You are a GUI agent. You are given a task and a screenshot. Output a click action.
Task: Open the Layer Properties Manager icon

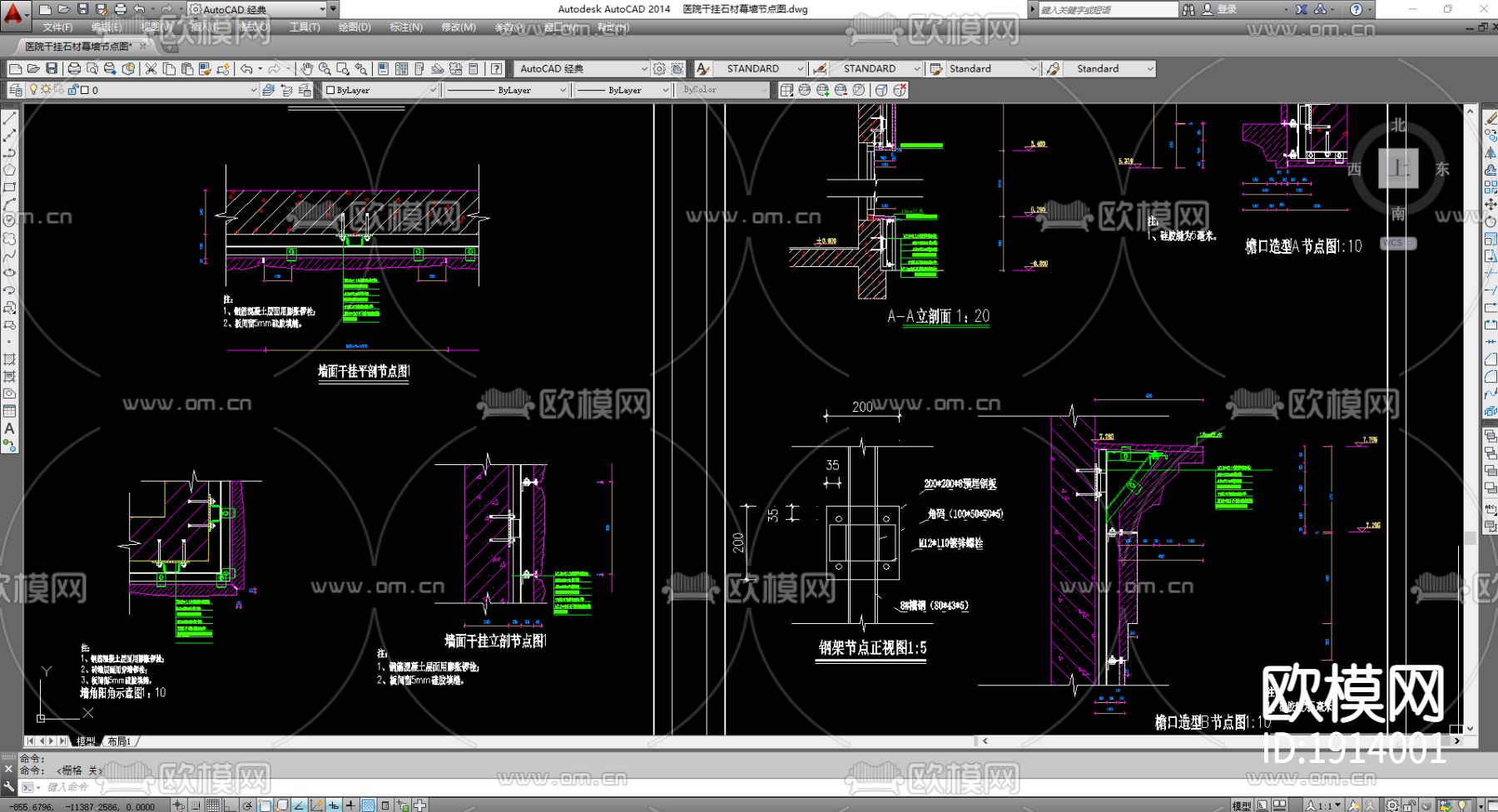pos(16,90)
